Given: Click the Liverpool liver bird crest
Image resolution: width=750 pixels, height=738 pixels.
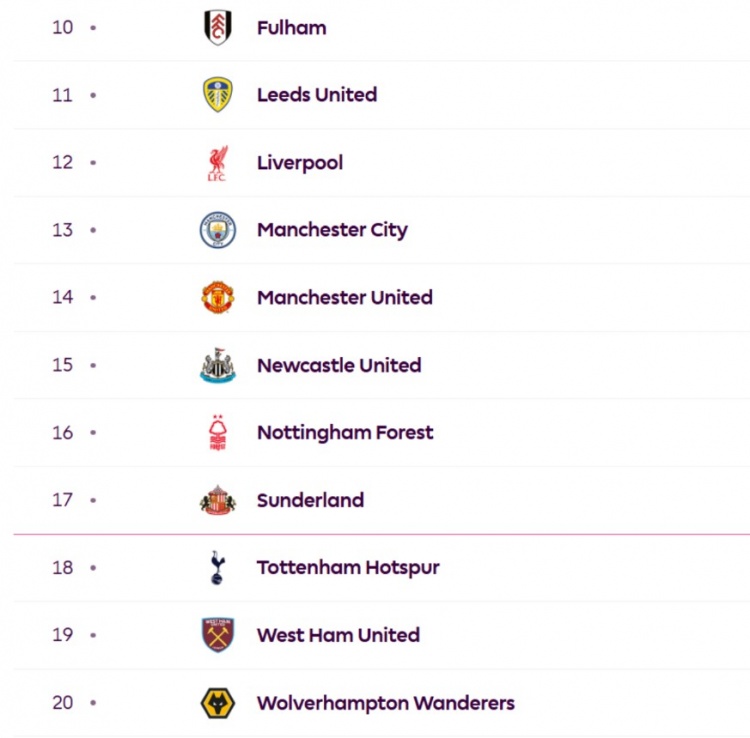Looking at the screenshot, I should (218, 163).
